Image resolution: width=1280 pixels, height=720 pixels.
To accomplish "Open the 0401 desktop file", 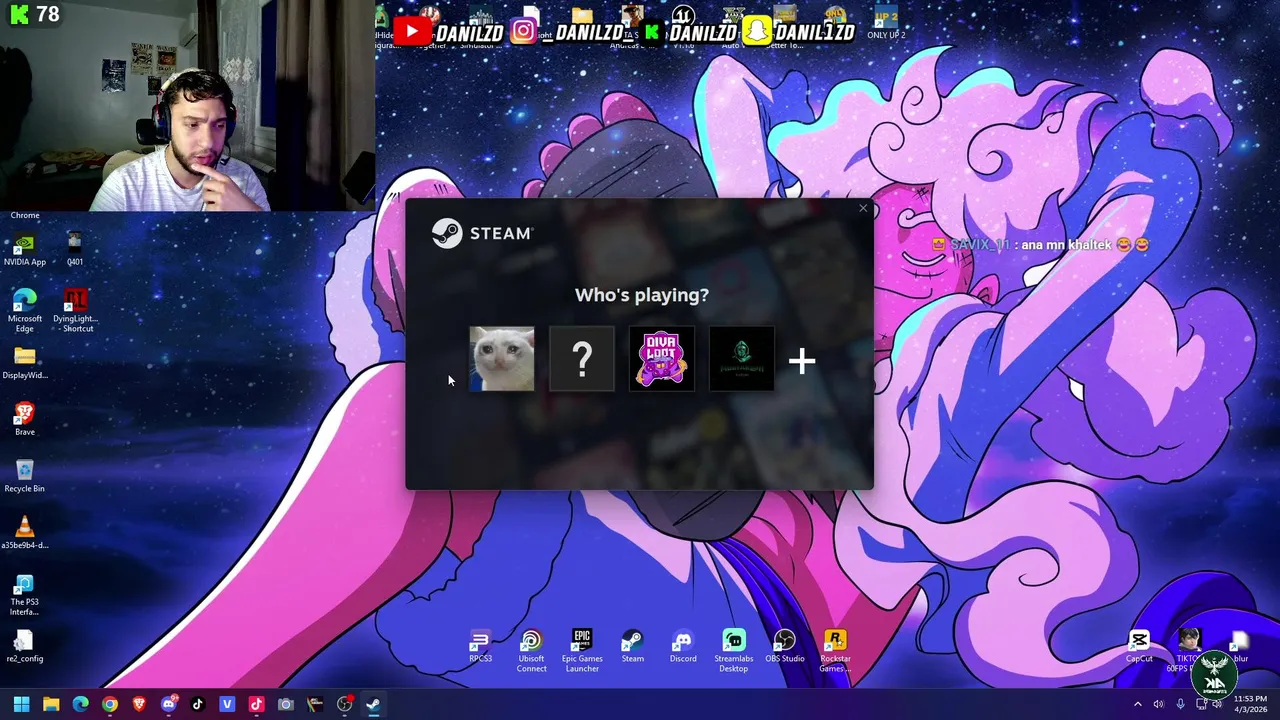I will click(75, 250).
